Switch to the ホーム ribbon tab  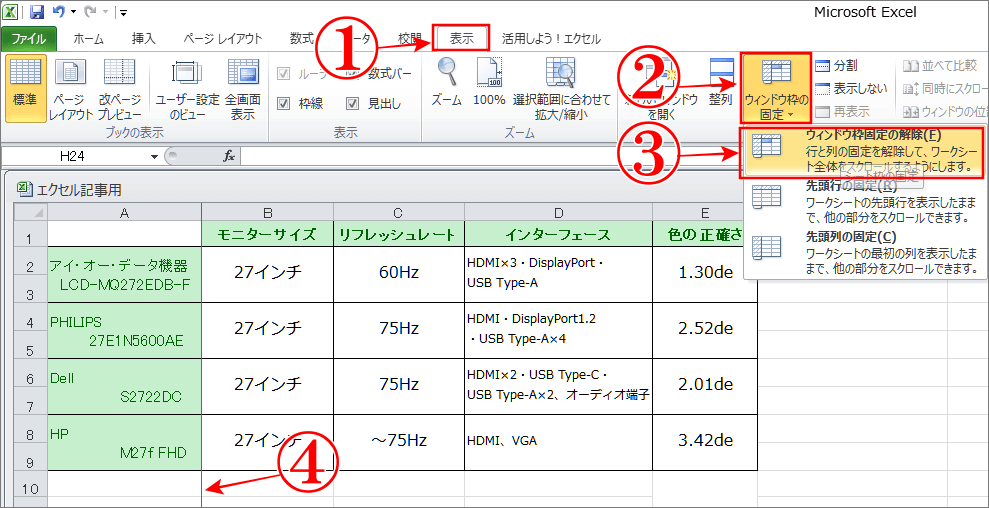pos(89,38)
